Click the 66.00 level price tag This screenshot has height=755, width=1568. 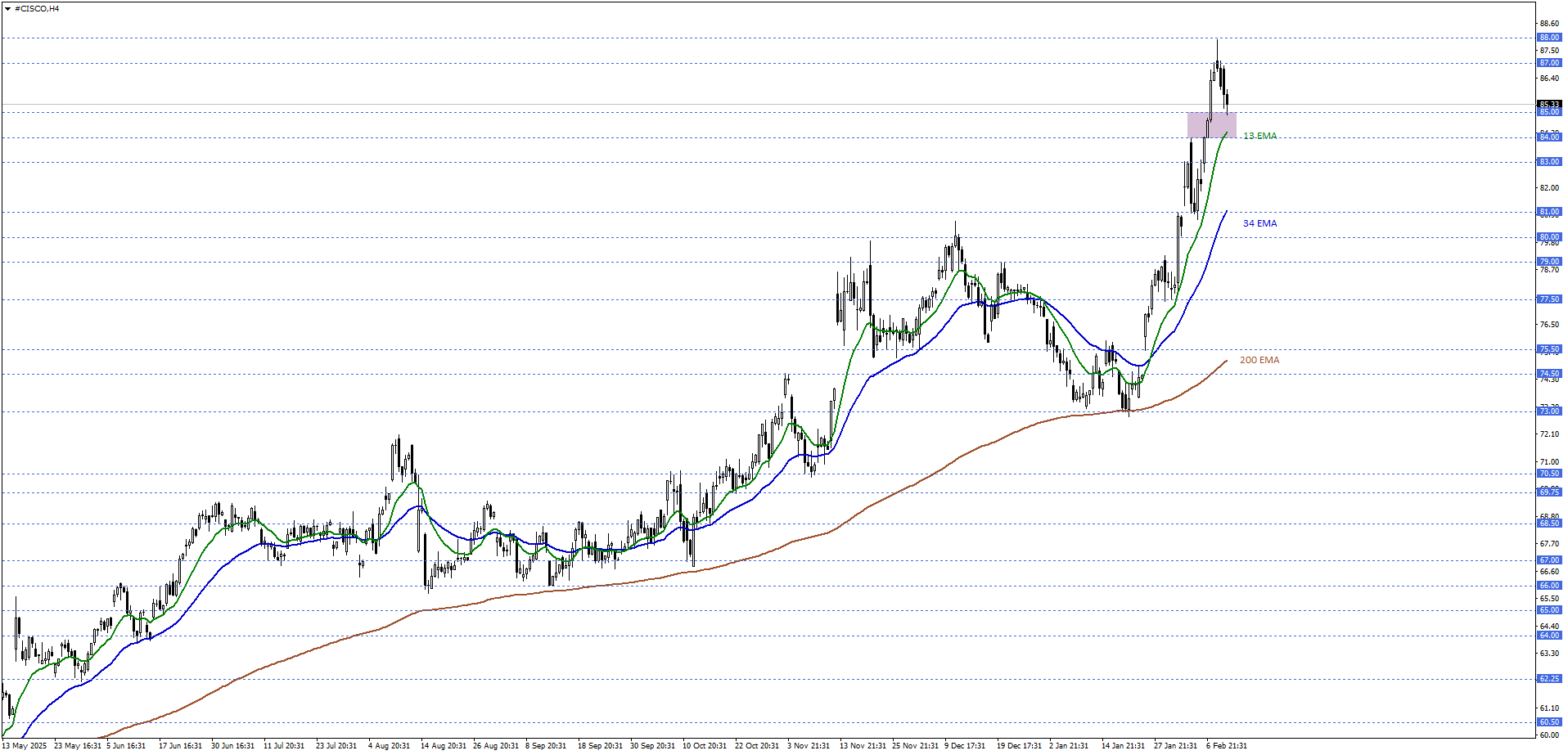[x=1549, y=586]
